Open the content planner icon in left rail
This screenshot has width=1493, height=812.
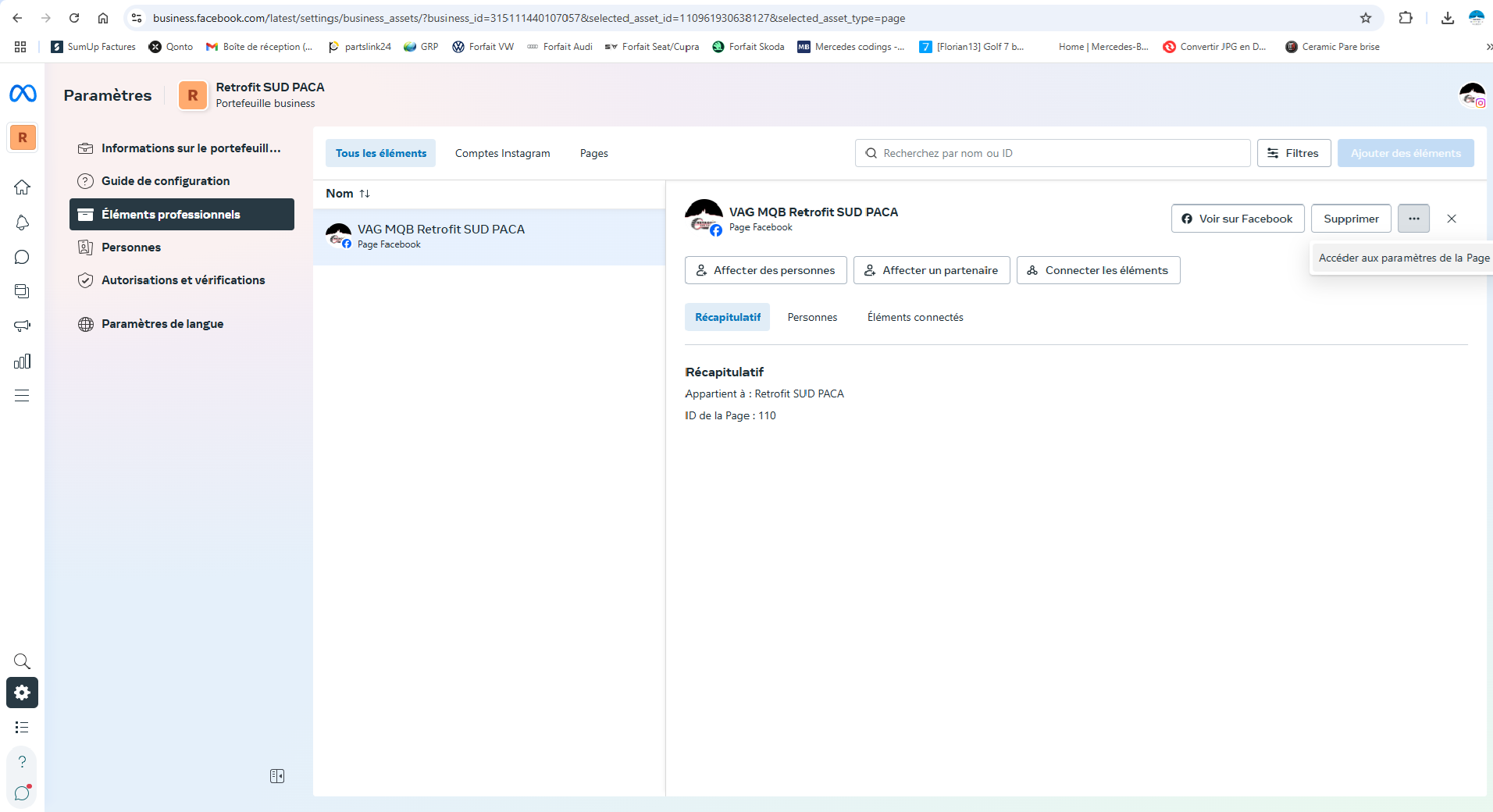(x=22, y=291)
